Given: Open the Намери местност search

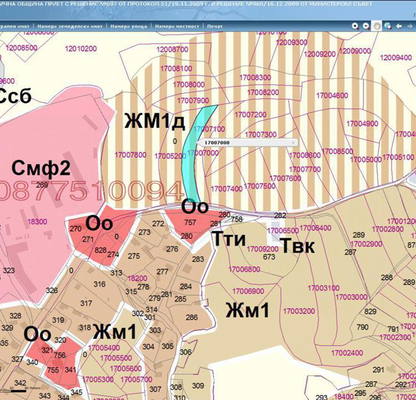Looking at the screenshot, I should tap(177, 26).
